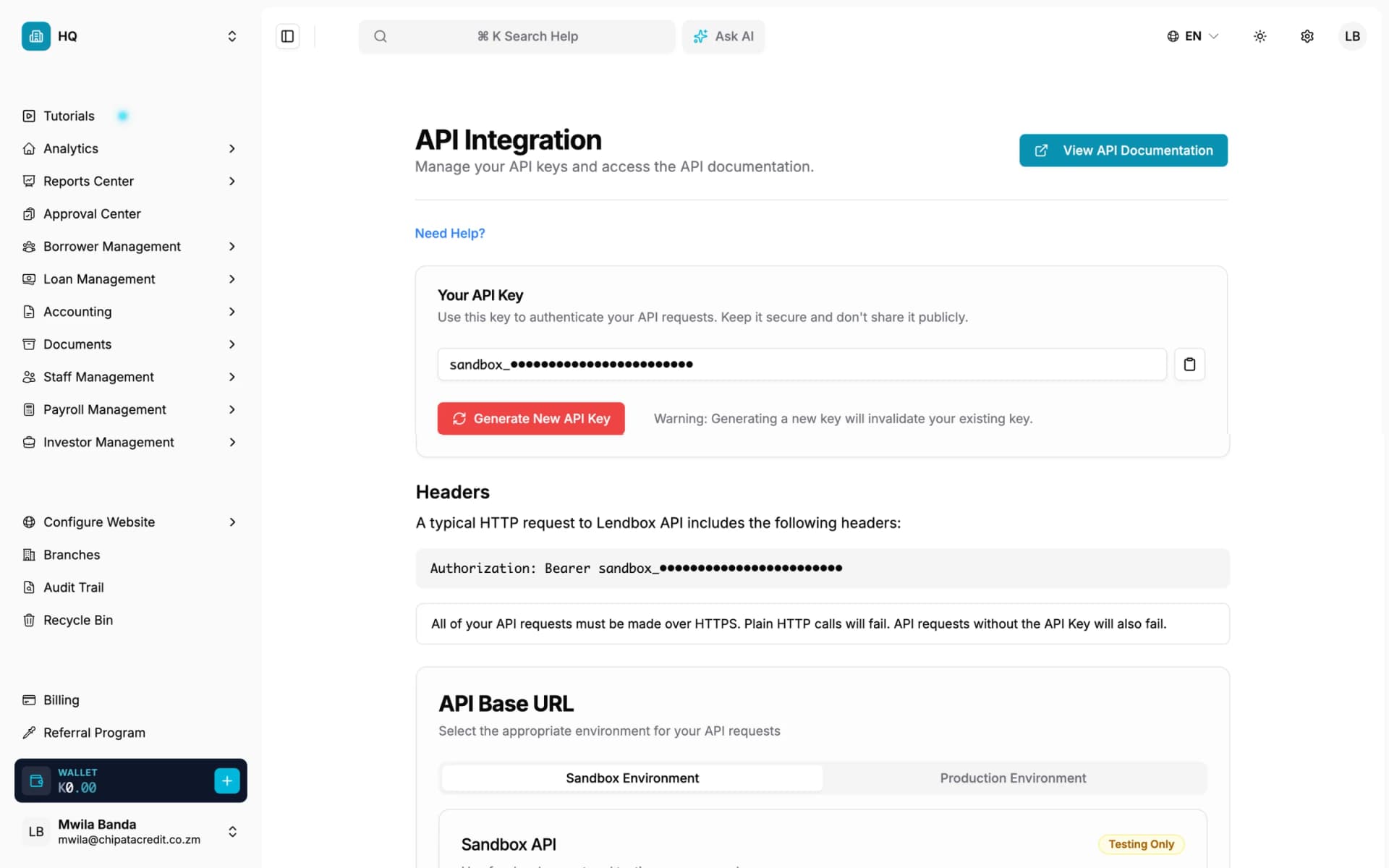
Task: Open Configure Website menu item
Action: (x=130, y=522)
